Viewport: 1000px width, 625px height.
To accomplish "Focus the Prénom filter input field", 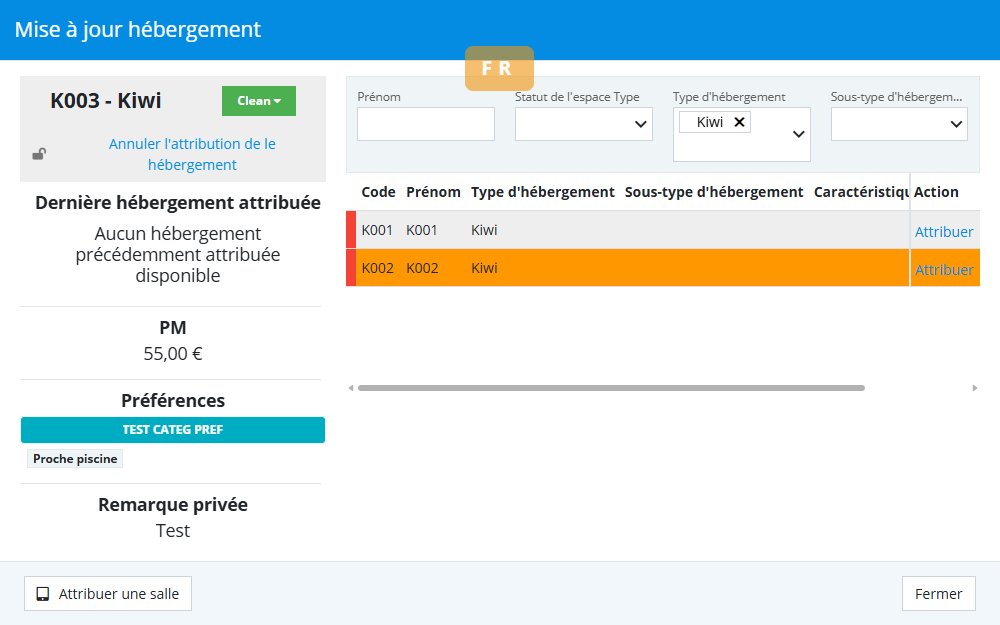I will [426, 124].
